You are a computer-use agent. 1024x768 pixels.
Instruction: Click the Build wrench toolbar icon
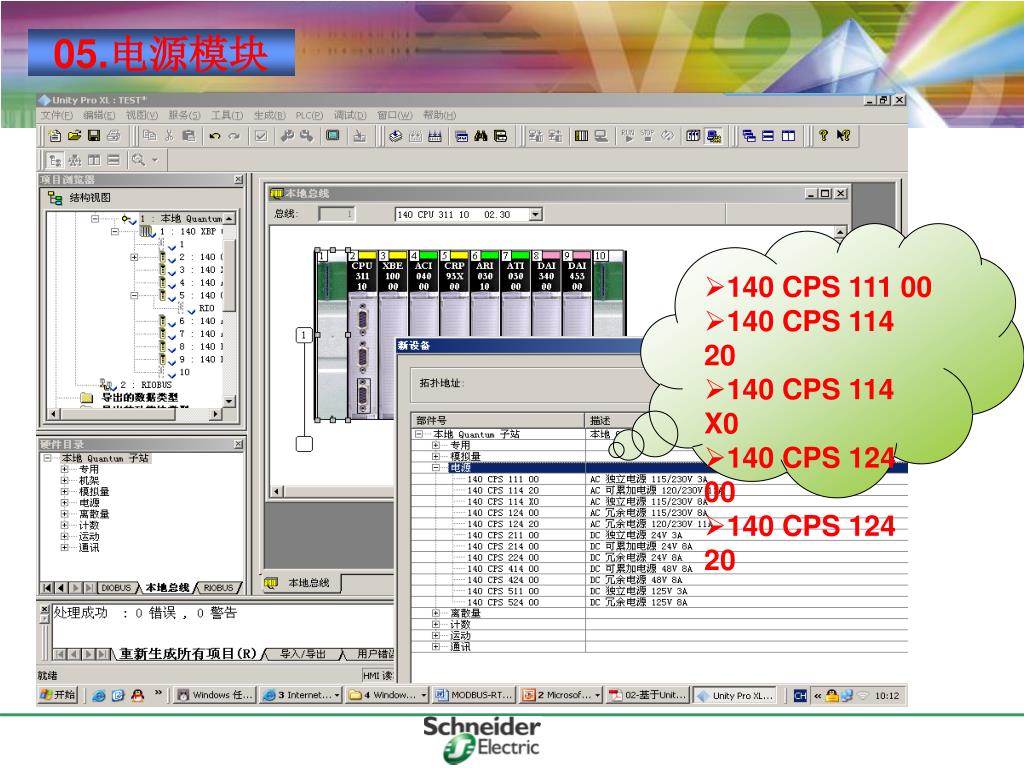click(x=287, y=136)
